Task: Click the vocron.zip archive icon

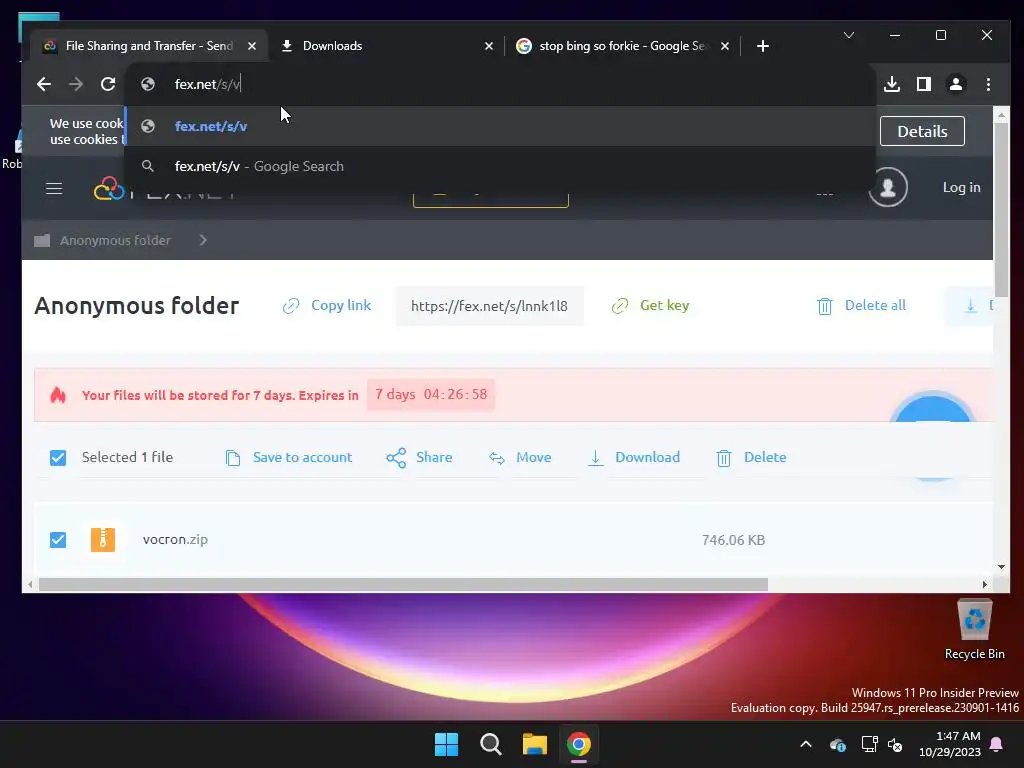Action: pyautogui.click(x=103, y=539)
